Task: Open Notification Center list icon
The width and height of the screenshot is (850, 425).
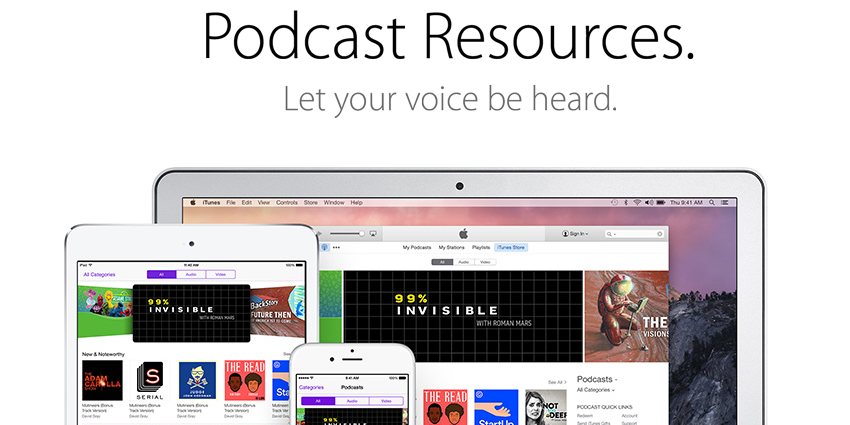Action: coord(725,203)
